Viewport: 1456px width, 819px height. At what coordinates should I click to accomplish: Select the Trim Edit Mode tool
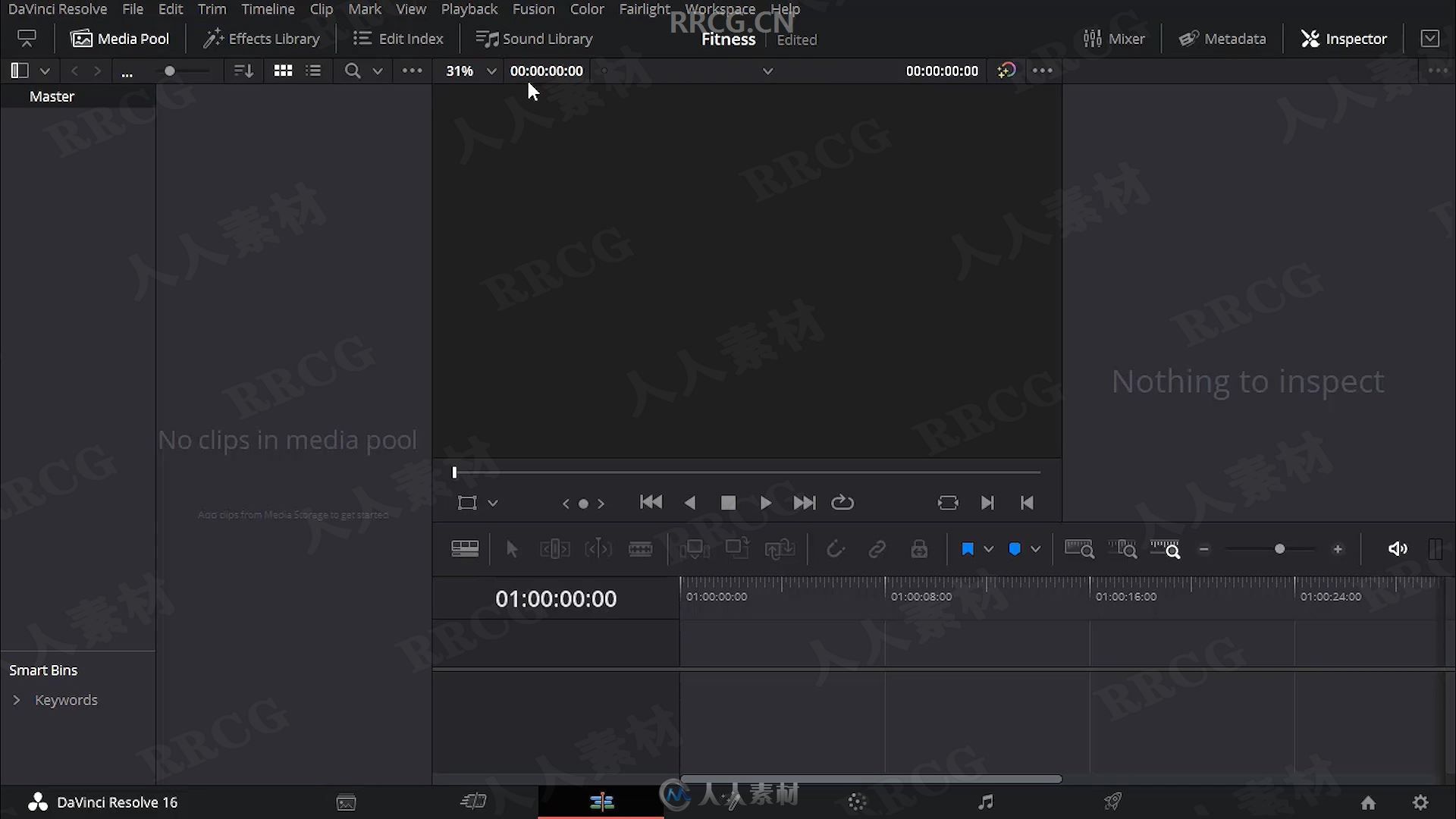tap(554, 549)
